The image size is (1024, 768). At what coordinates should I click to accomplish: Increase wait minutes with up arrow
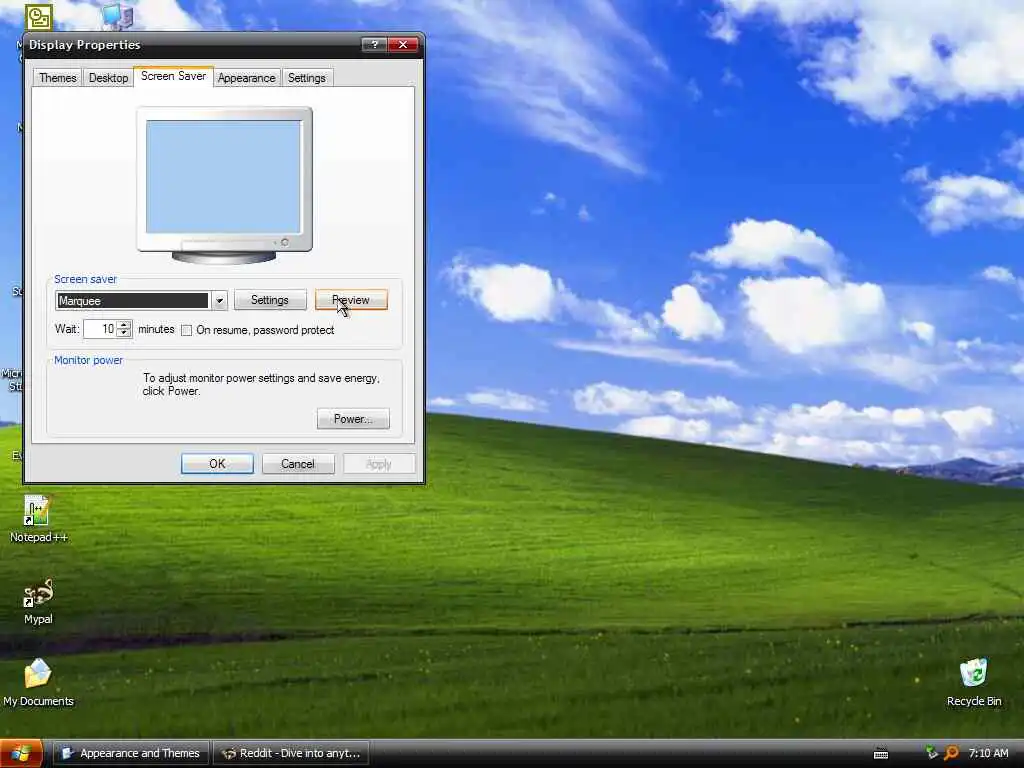coord(123,325)
